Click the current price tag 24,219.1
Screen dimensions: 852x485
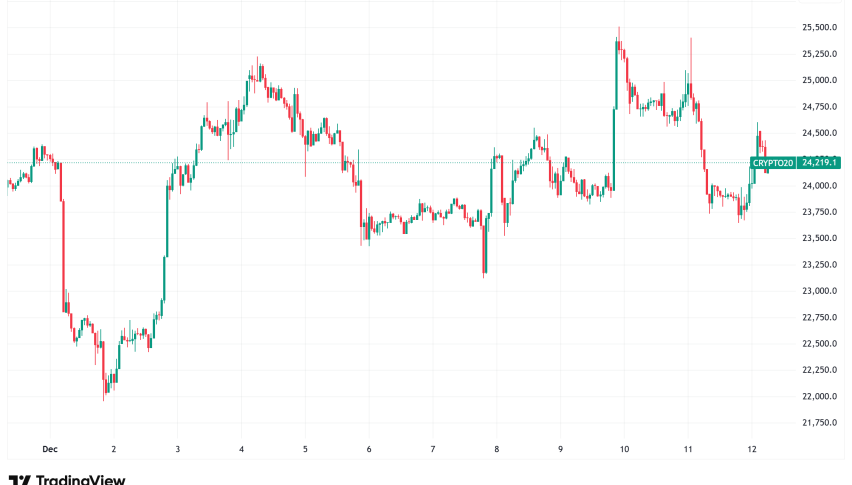(820, 162)
